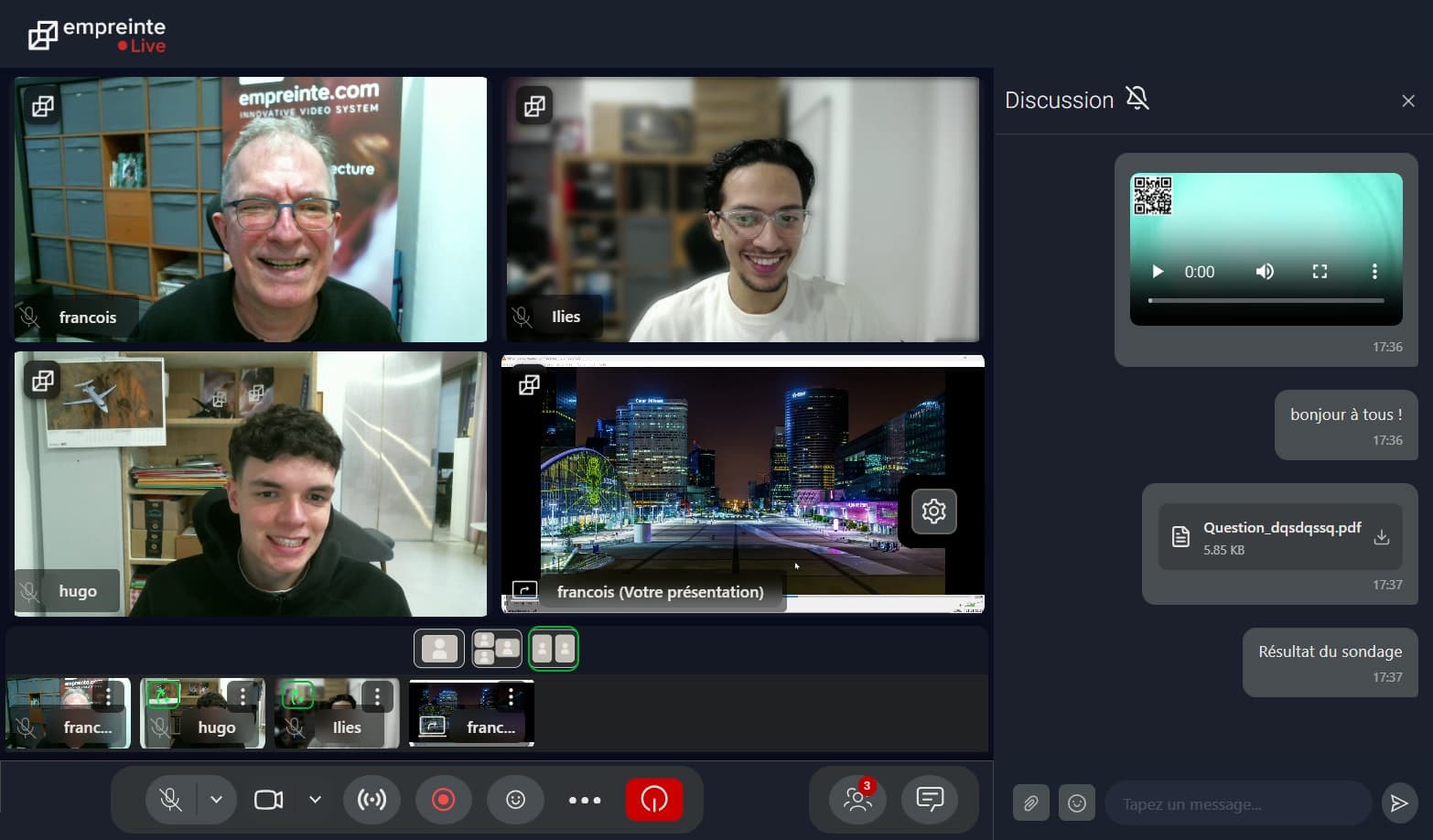Select the fullscreen speaker layout

point(439,648)
